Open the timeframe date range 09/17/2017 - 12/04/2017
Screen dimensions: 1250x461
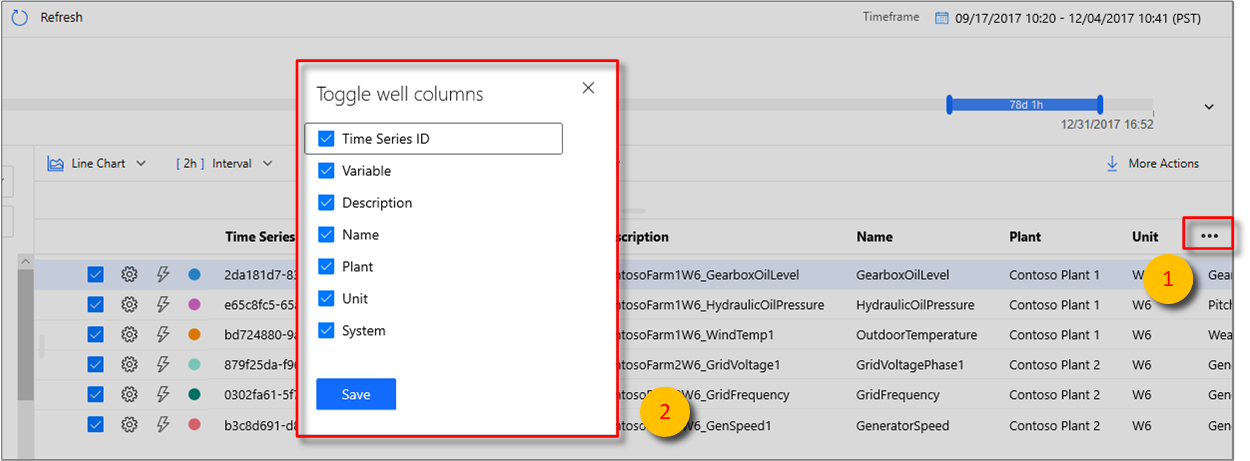[x=1078, y=18]
